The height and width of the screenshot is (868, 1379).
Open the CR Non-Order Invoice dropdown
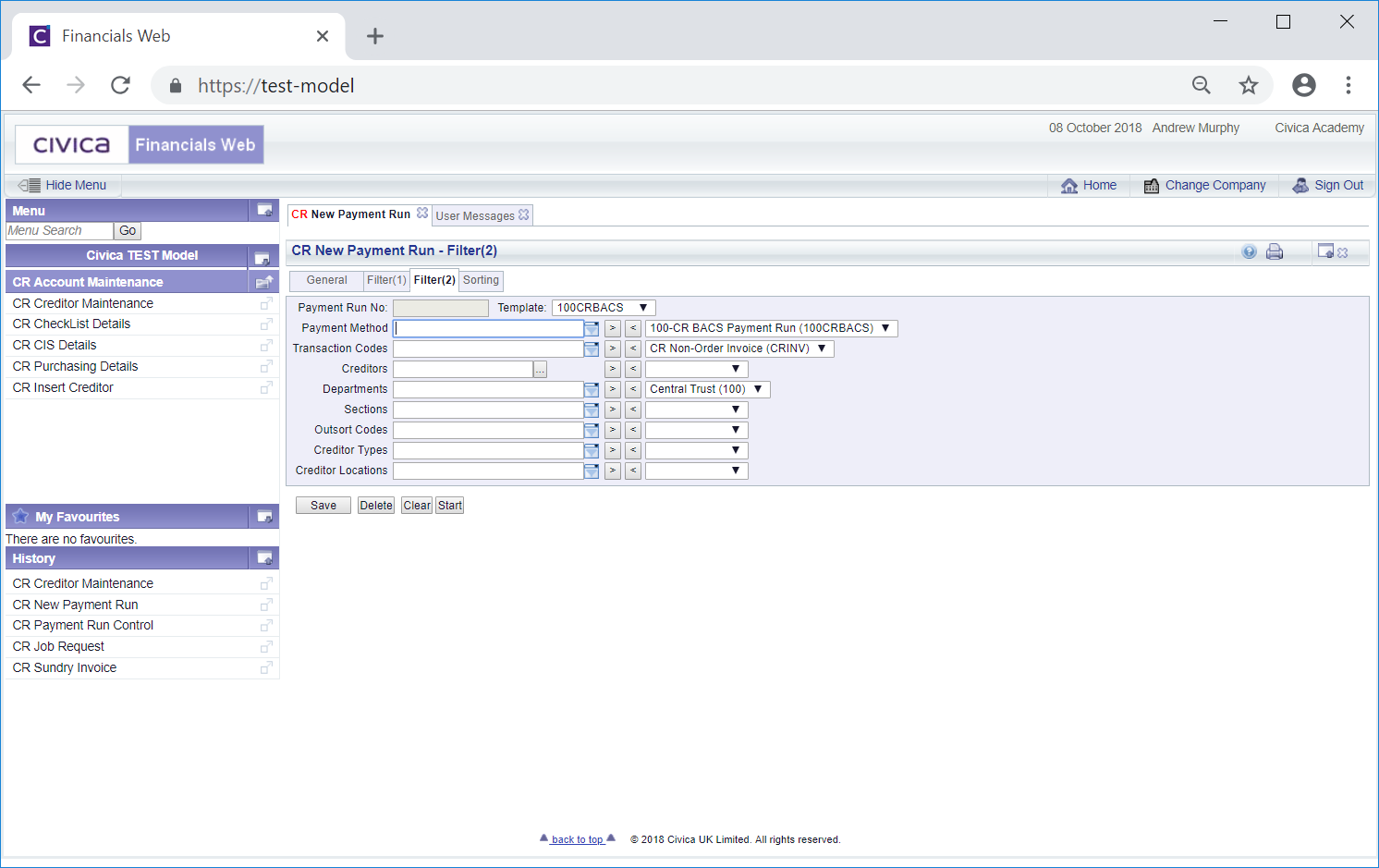point(739,348)
